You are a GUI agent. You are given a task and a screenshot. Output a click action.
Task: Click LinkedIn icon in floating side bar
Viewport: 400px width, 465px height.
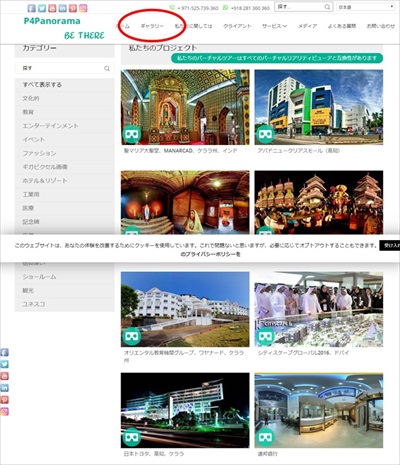point(4,388)
